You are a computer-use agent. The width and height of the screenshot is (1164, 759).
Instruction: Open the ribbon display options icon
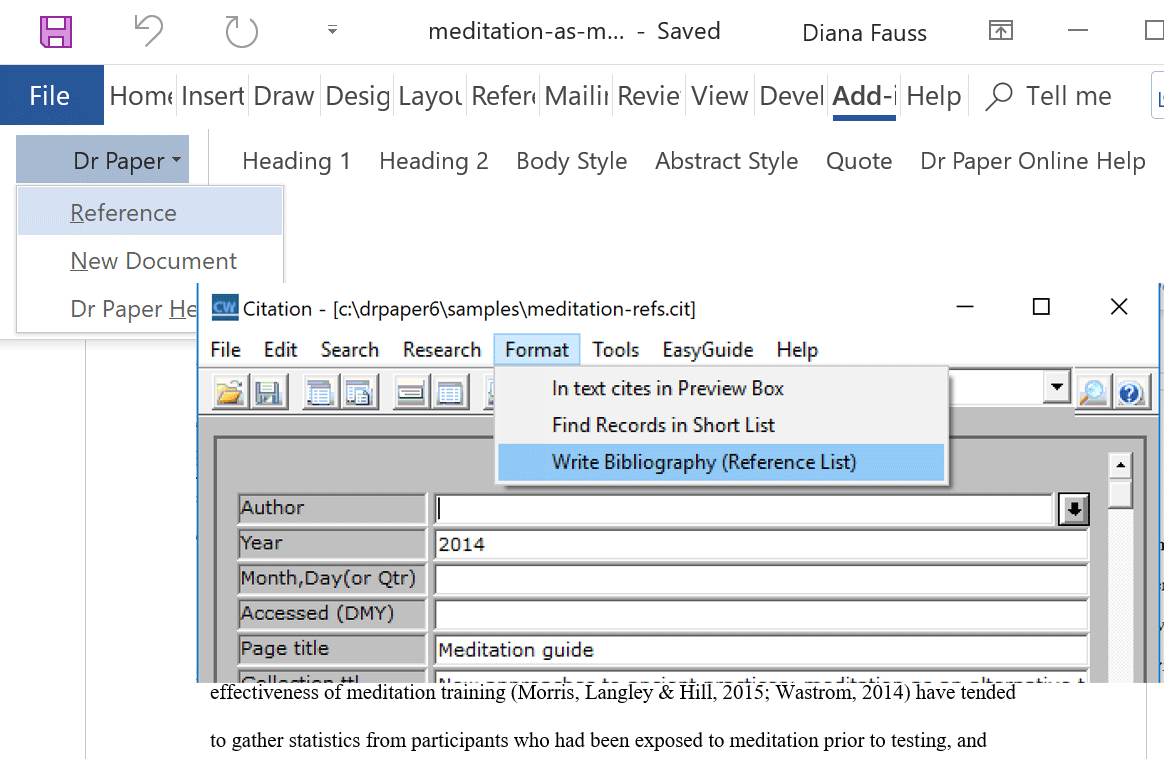[1000, 32]
